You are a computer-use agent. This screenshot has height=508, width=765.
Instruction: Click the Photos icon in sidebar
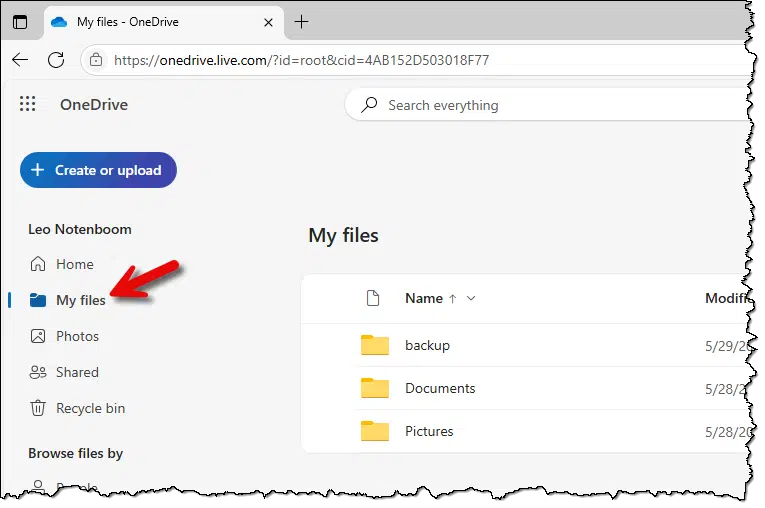[38, 336]
